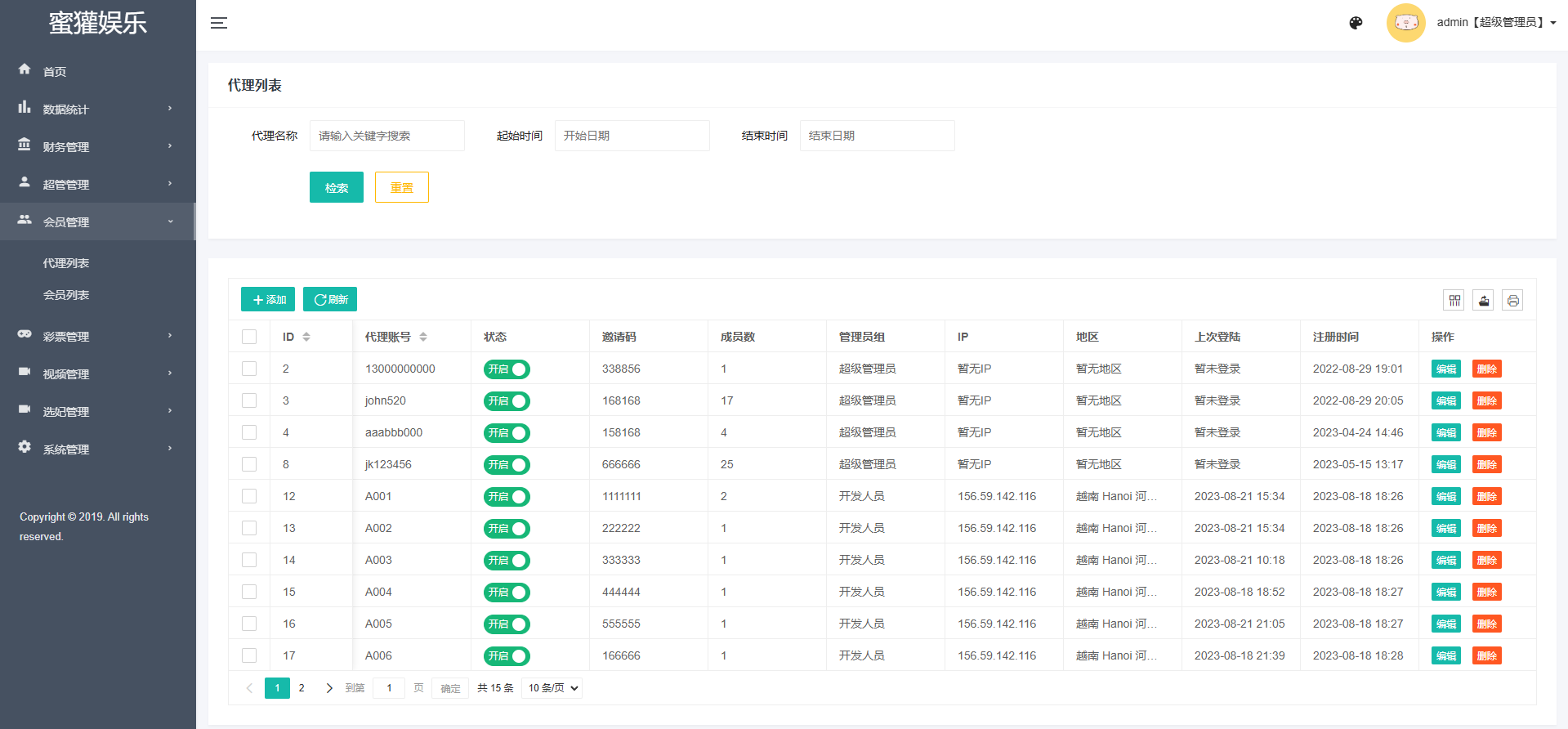Check the select-all header checkbox

(x=249, y=337)
